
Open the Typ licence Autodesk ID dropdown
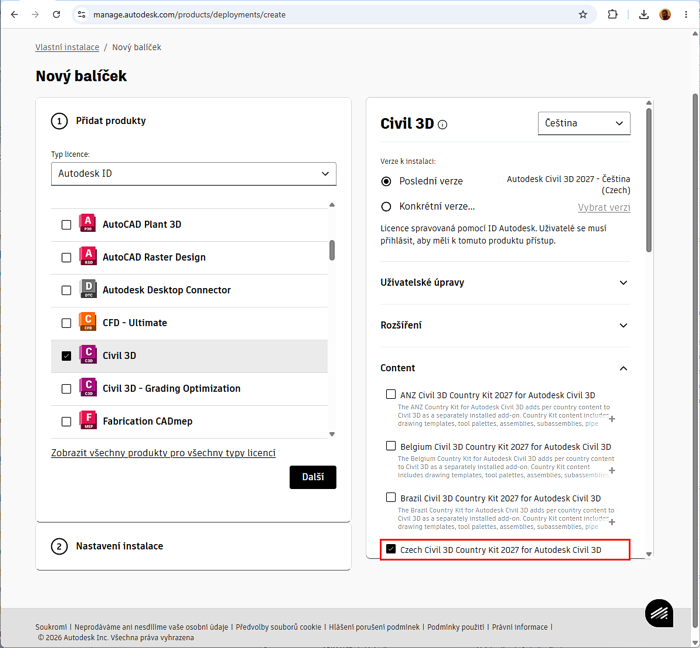[x=194, y=174]
